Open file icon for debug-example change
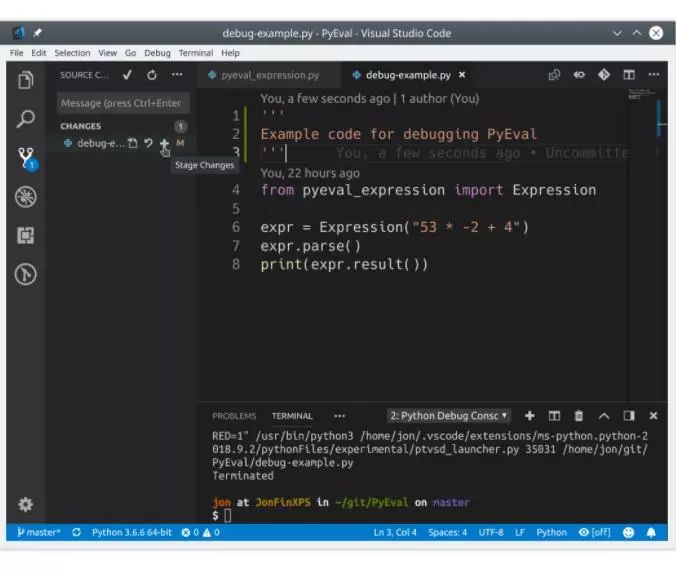This screenshot has width=676, height=570. pyautogui.click(x=133, y=143)
